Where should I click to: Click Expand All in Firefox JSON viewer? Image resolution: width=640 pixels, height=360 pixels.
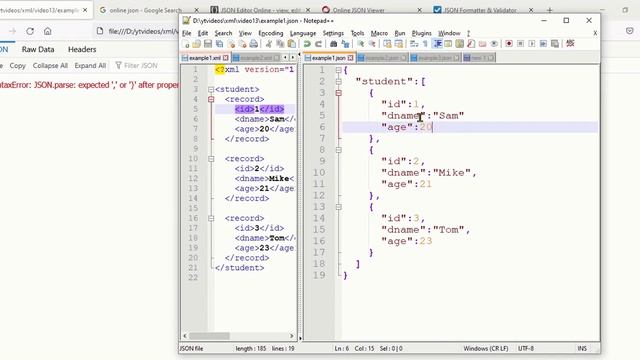point(90,66)
